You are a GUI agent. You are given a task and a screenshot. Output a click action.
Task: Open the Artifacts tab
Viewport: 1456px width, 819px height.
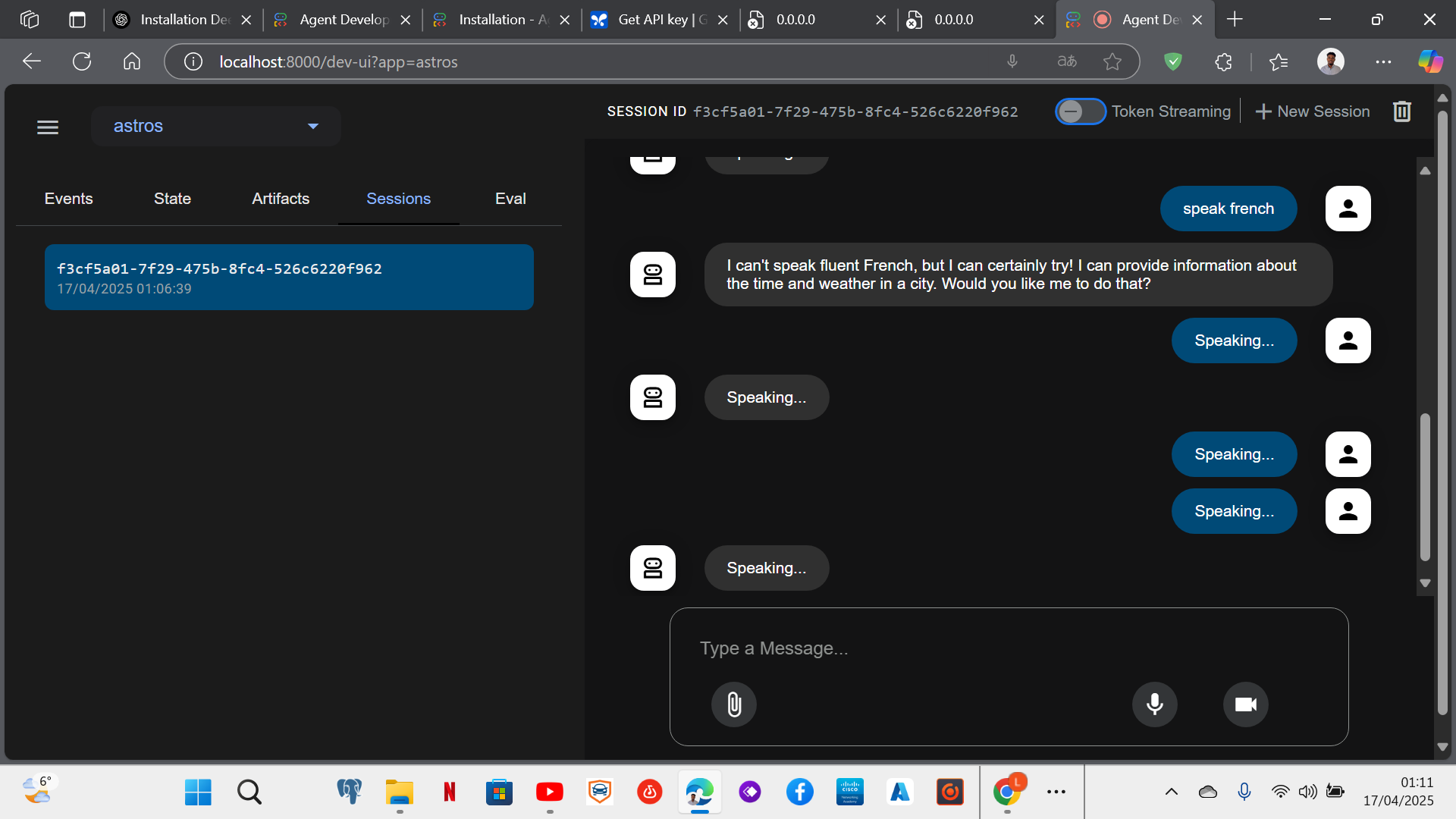[281, 199]
